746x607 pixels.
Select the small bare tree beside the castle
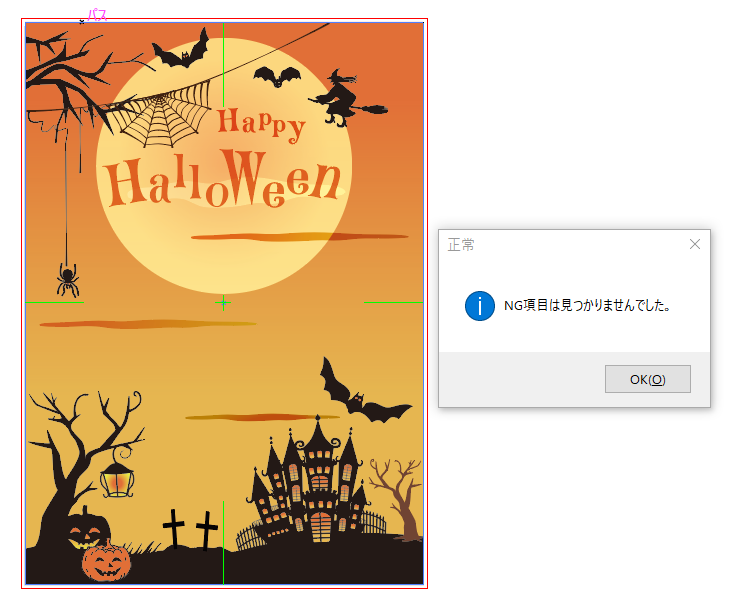(397, 495)
